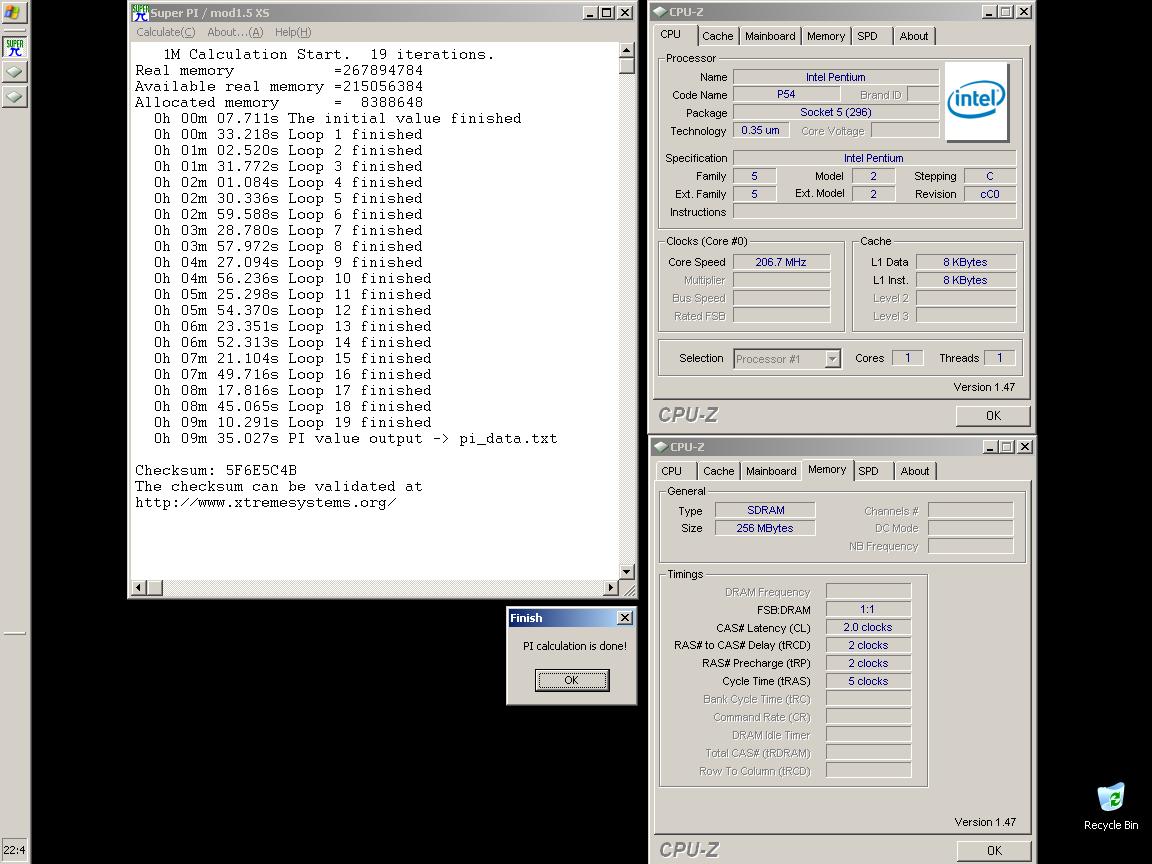Screen dimensions: 1152x864
Task: Click the xtremesystems.org URL text
Action: [x=265, y=503]
